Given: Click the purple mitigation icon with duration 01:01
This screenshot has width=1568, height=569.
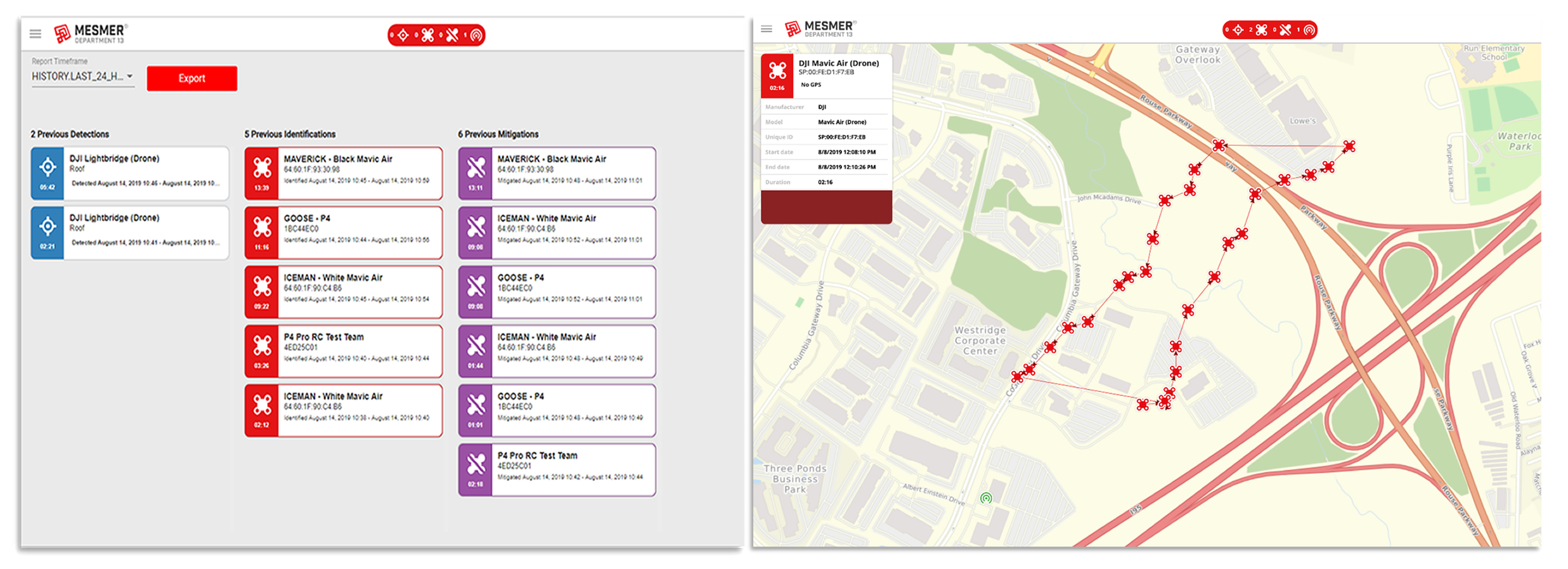Looking at the screenshot, I should pos(476,404).
